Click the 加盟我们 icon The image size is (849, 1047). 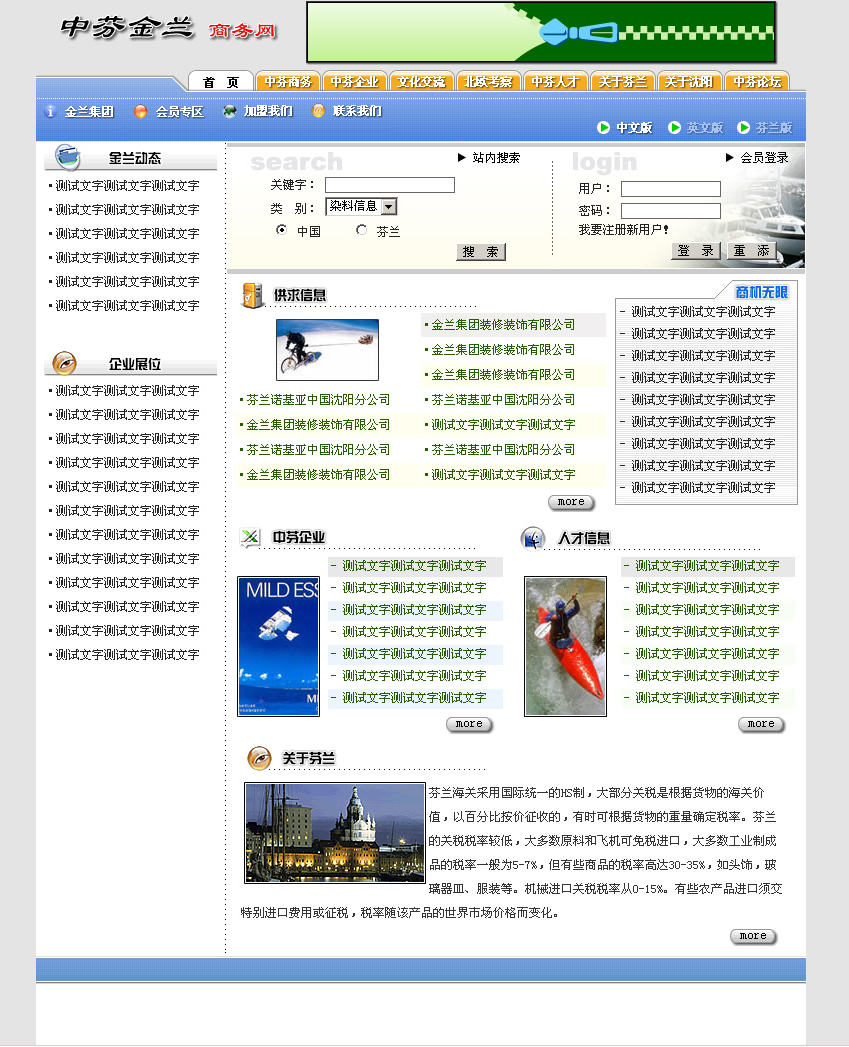(229, 111)
